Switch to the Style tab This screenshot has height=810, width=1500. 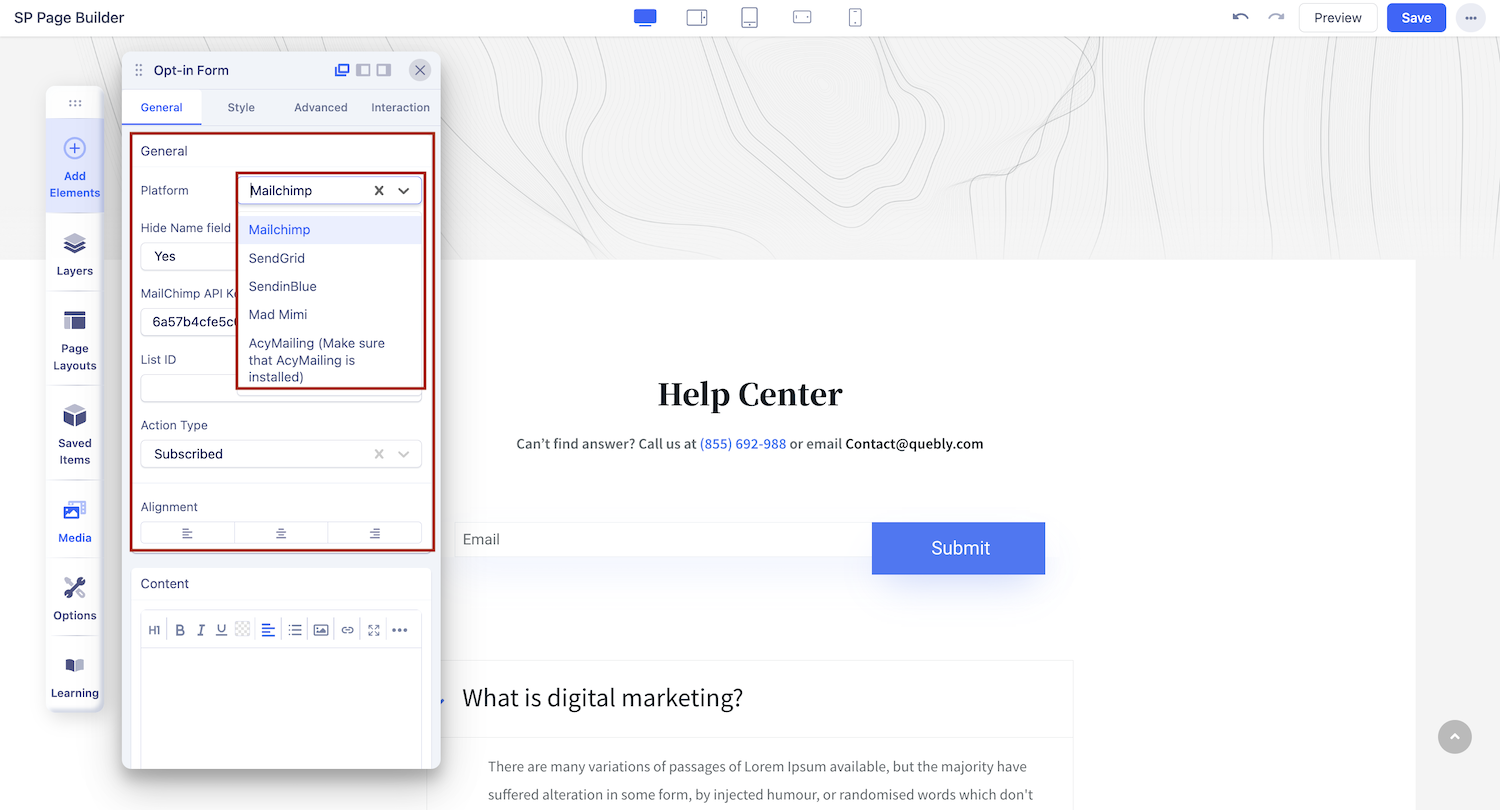pyautogui.click(x=241, y=107)
